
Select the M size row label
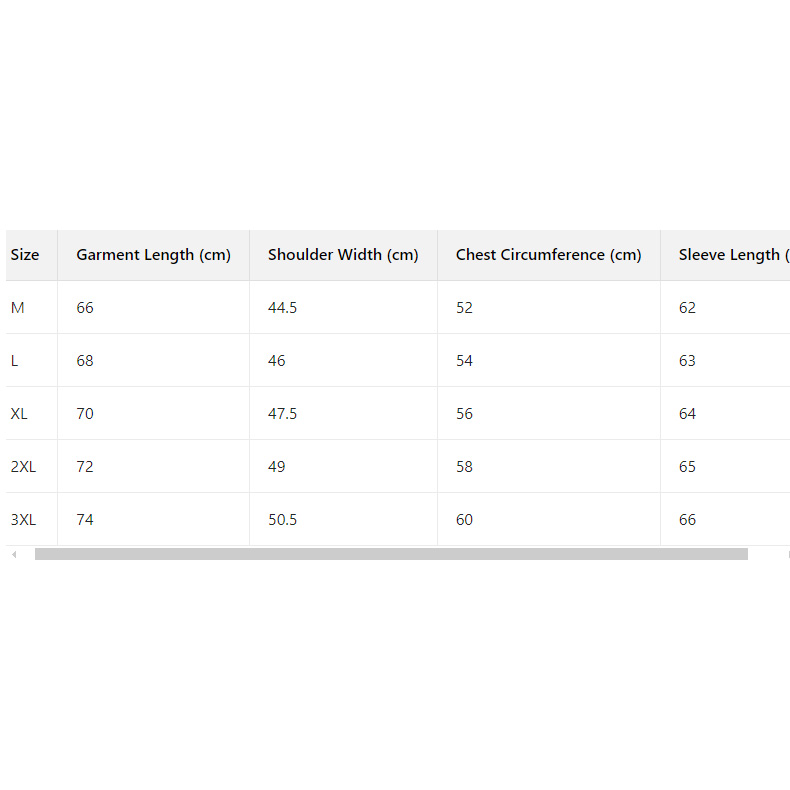[x=18, y=308]
